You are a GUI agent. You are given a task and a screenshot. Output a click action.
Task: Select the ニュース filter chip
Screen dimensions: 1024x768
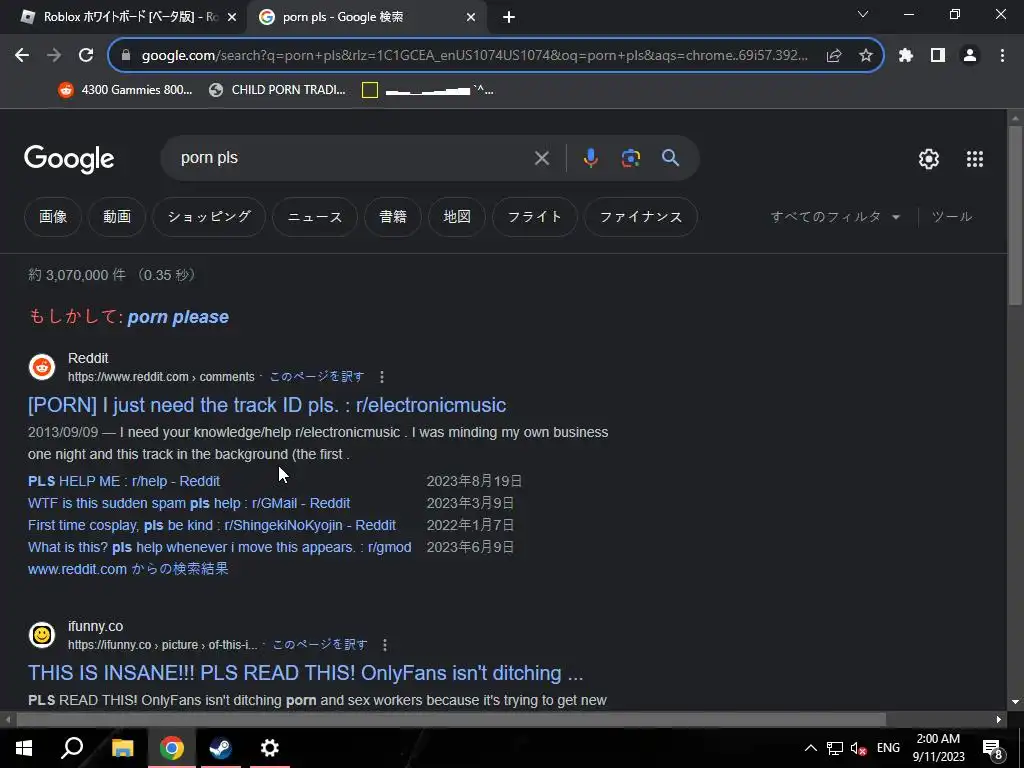315,217
